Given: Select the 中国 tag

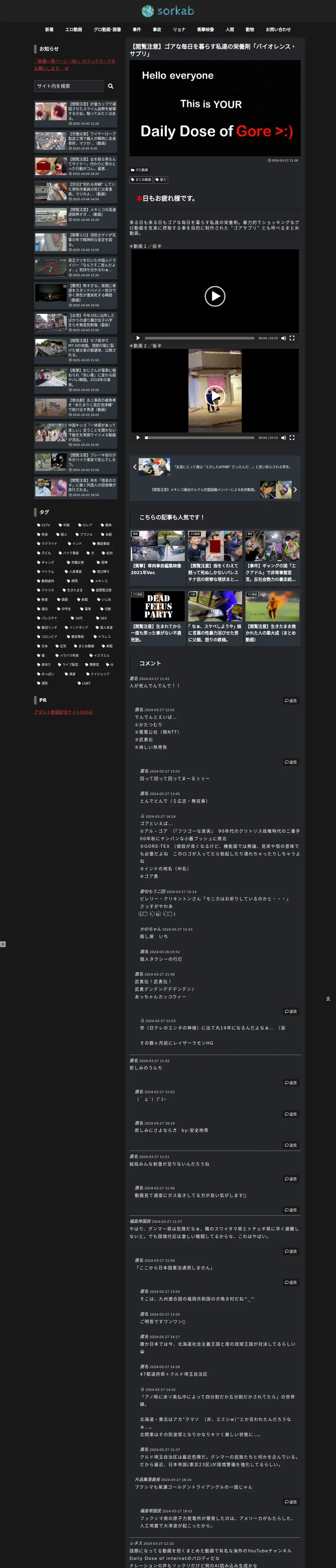Looking at the screenshot, I should click(65, 525).
